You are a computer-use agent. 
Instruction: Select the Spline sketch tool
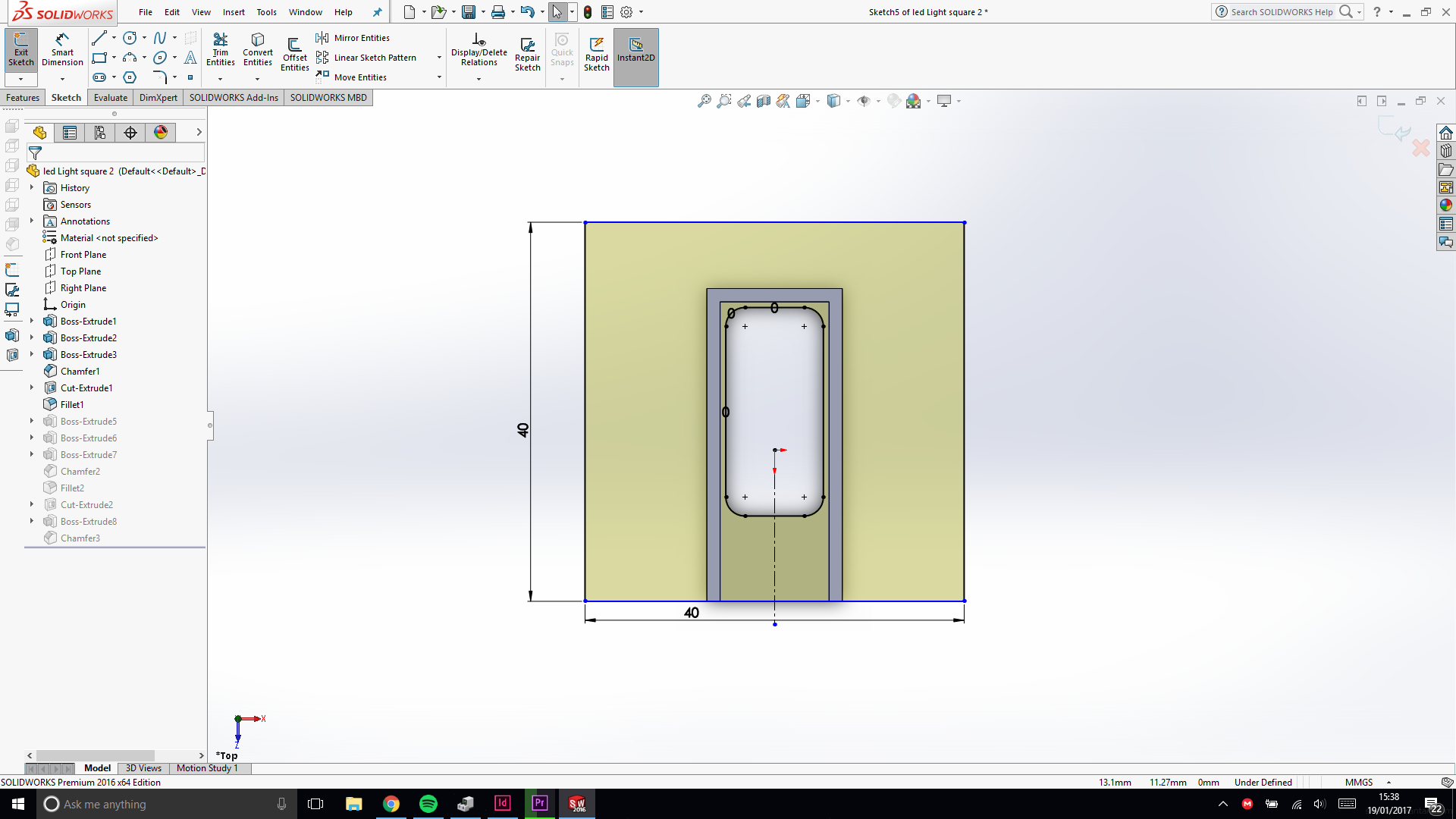pos(159,38)
